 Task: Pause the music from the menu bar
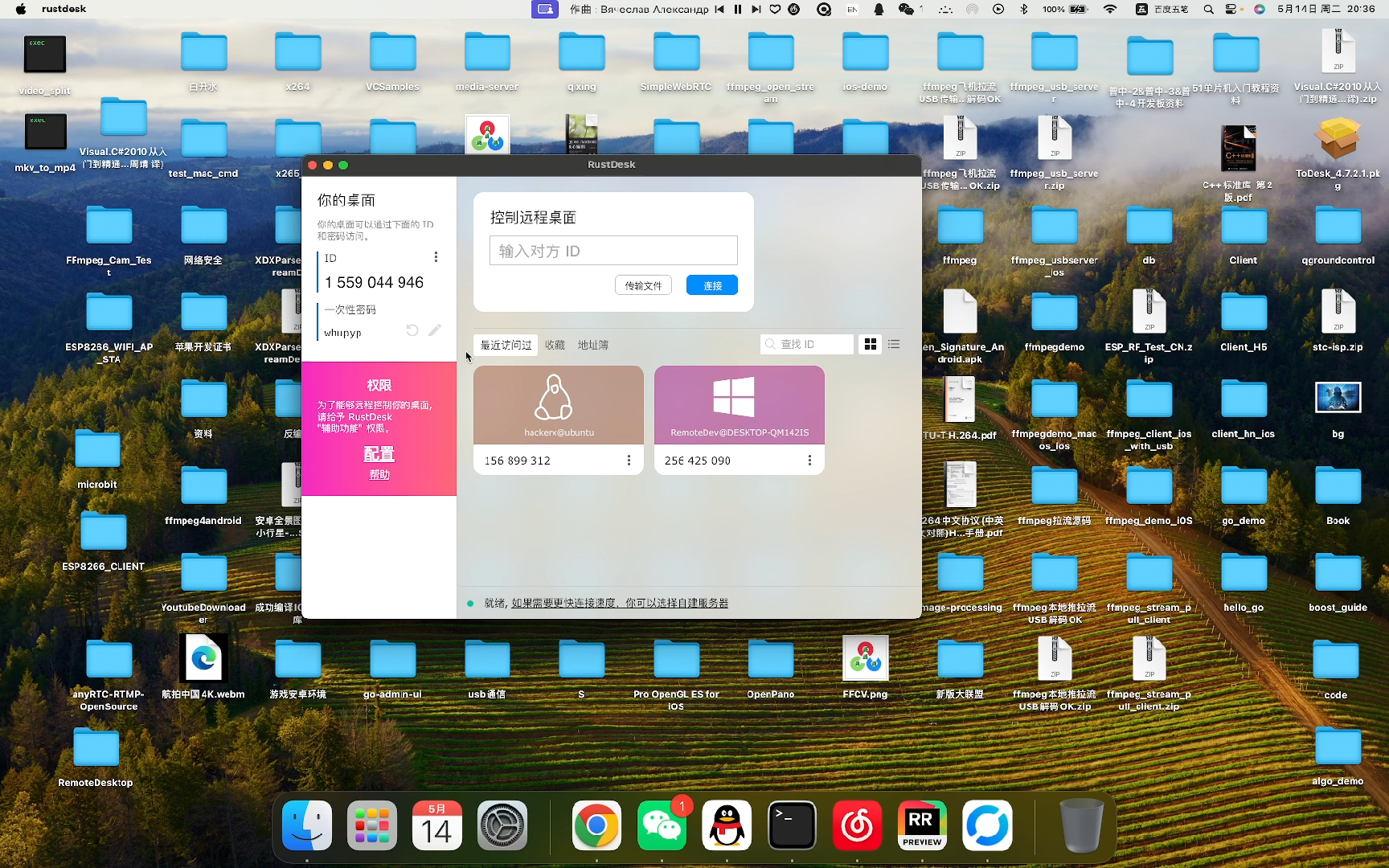coord(738,9)
